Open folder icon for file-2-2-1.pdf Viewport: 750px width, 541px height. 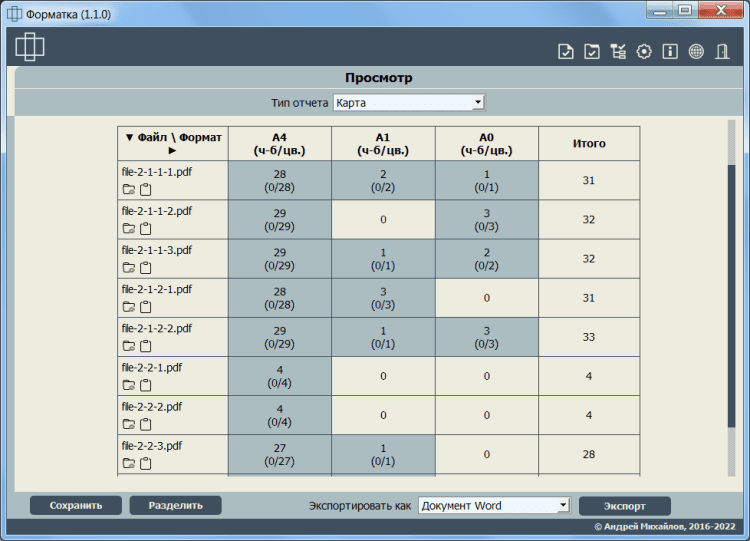[x=129, y=385]
